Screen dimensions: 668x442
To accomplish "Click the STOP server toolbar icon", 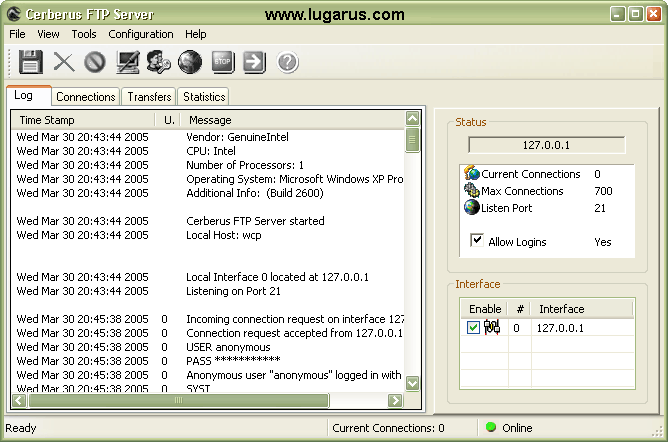I will [223, 62].
